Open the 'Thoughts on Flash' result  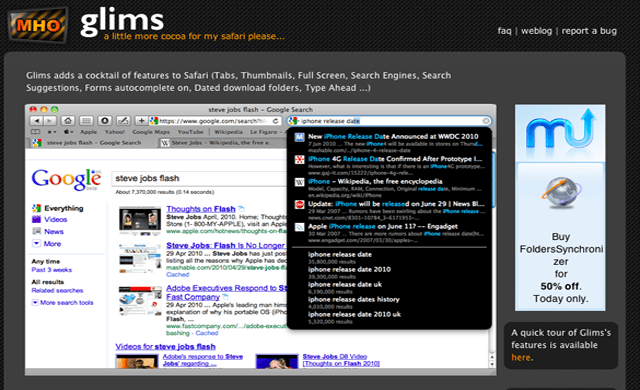201,209
